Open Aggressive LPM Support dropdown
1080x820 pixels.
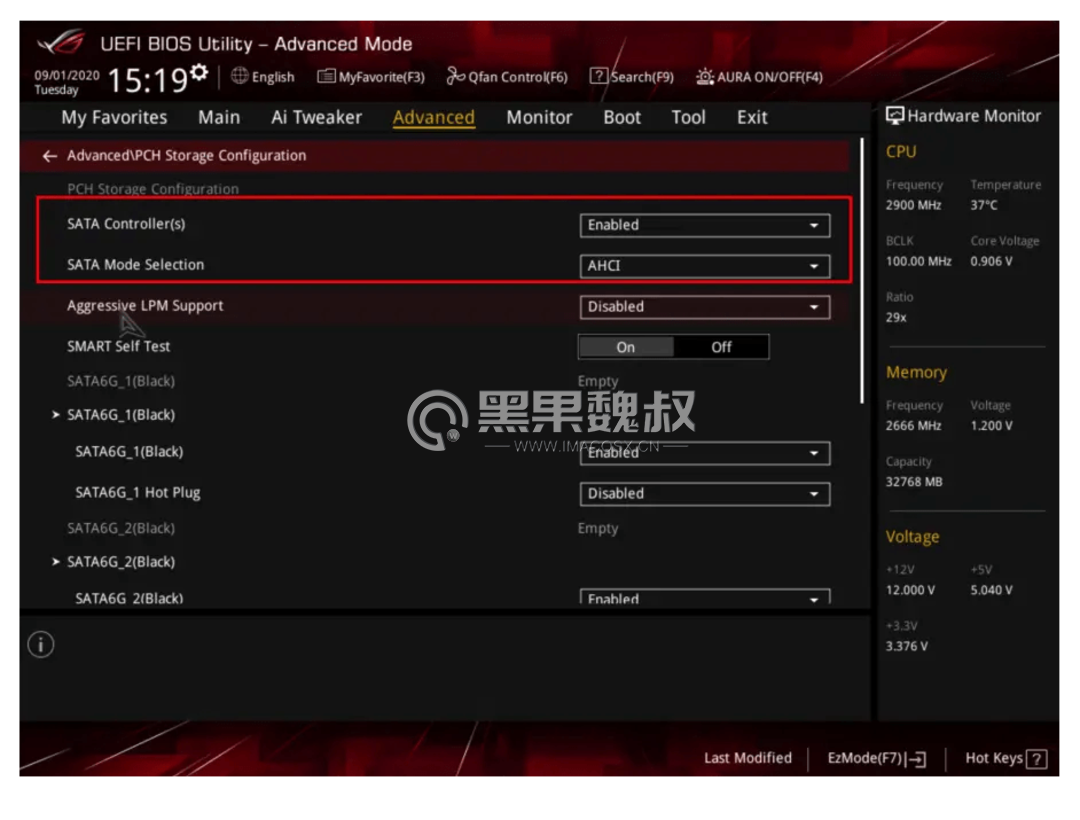pyautogui.click(x=705, y=307)
